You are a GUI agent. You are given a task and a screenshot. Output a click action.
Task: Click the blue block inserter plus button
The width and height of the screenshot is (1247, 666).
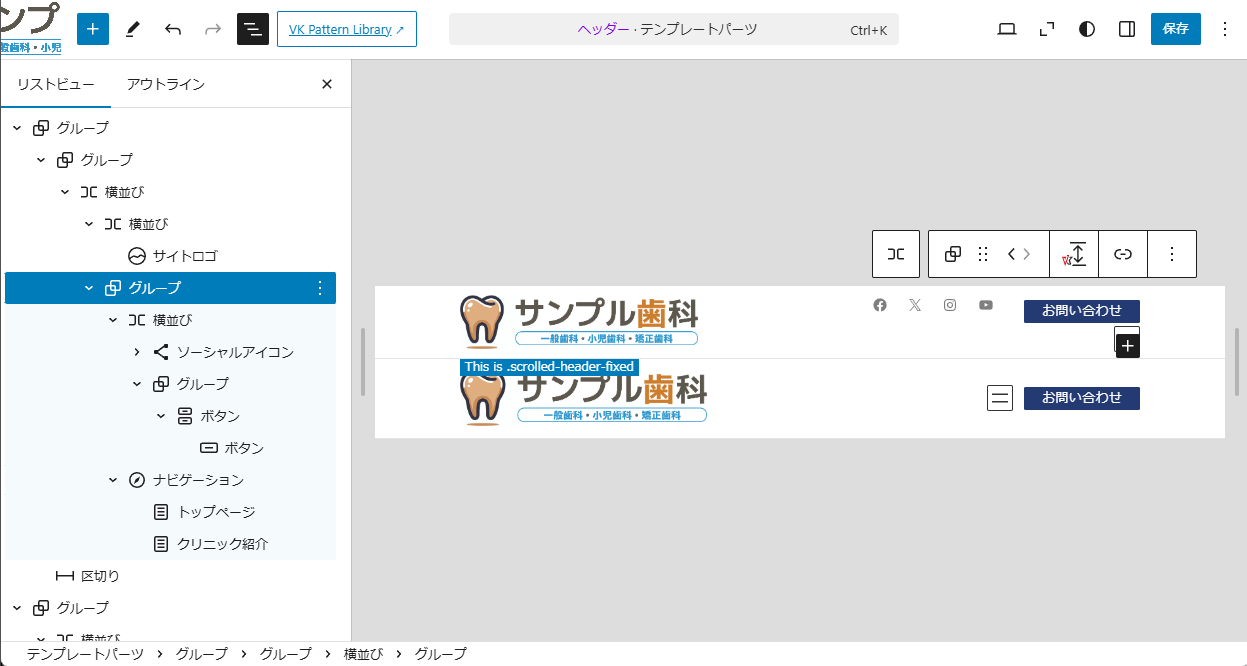(x=92, y=29)
